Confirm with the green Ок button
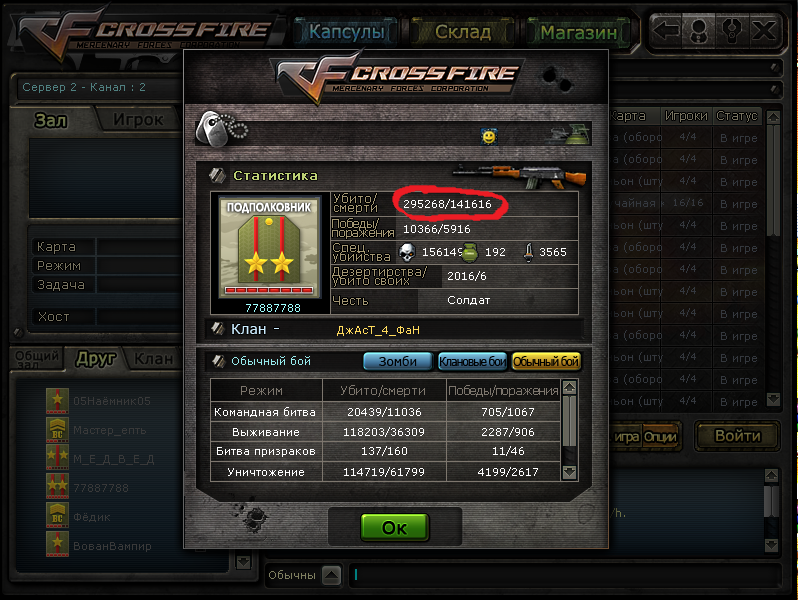 395,527
